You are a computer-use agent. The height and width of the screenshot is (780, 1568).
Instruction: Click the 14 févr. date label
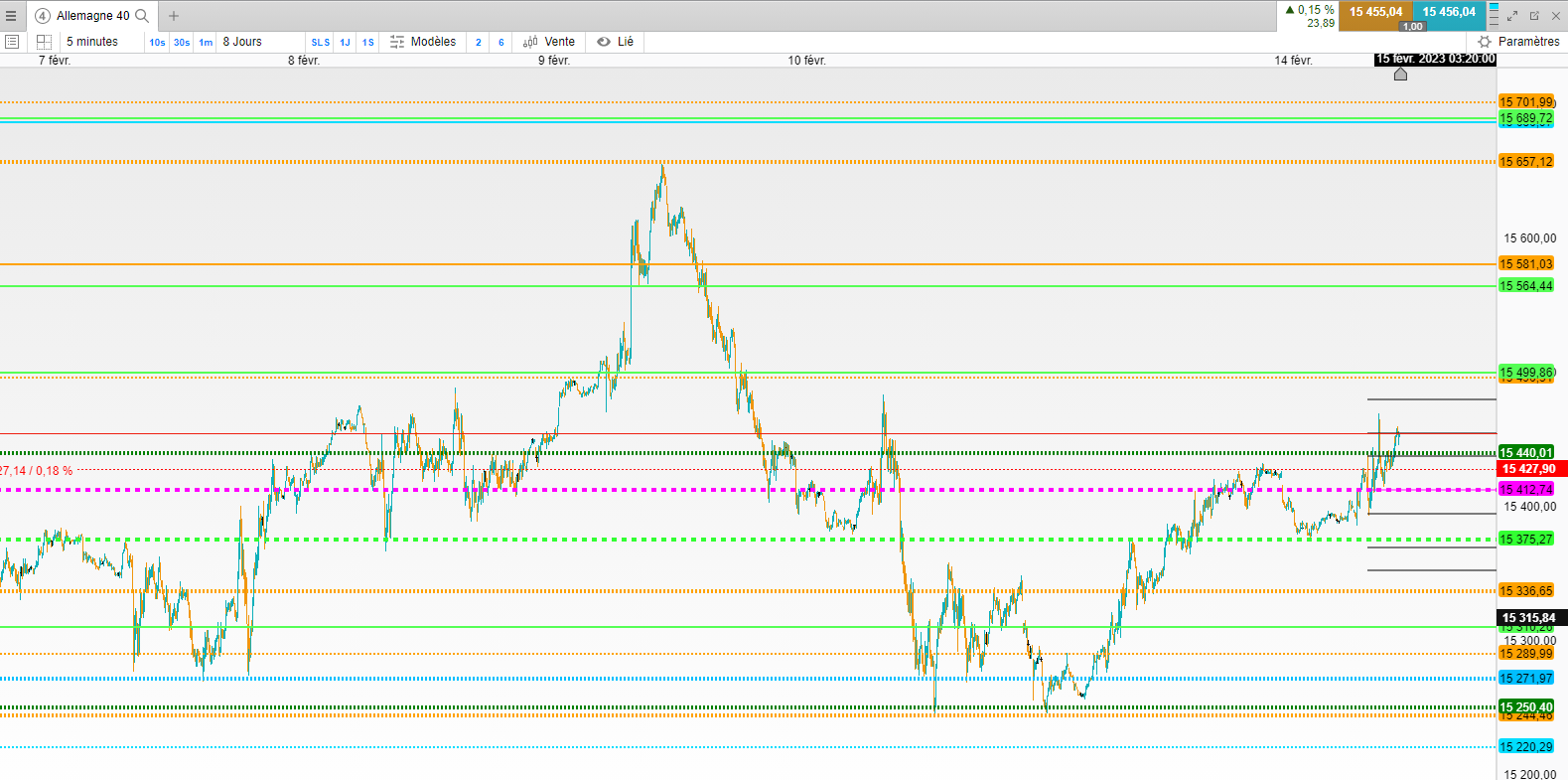tap(1294, 61)
